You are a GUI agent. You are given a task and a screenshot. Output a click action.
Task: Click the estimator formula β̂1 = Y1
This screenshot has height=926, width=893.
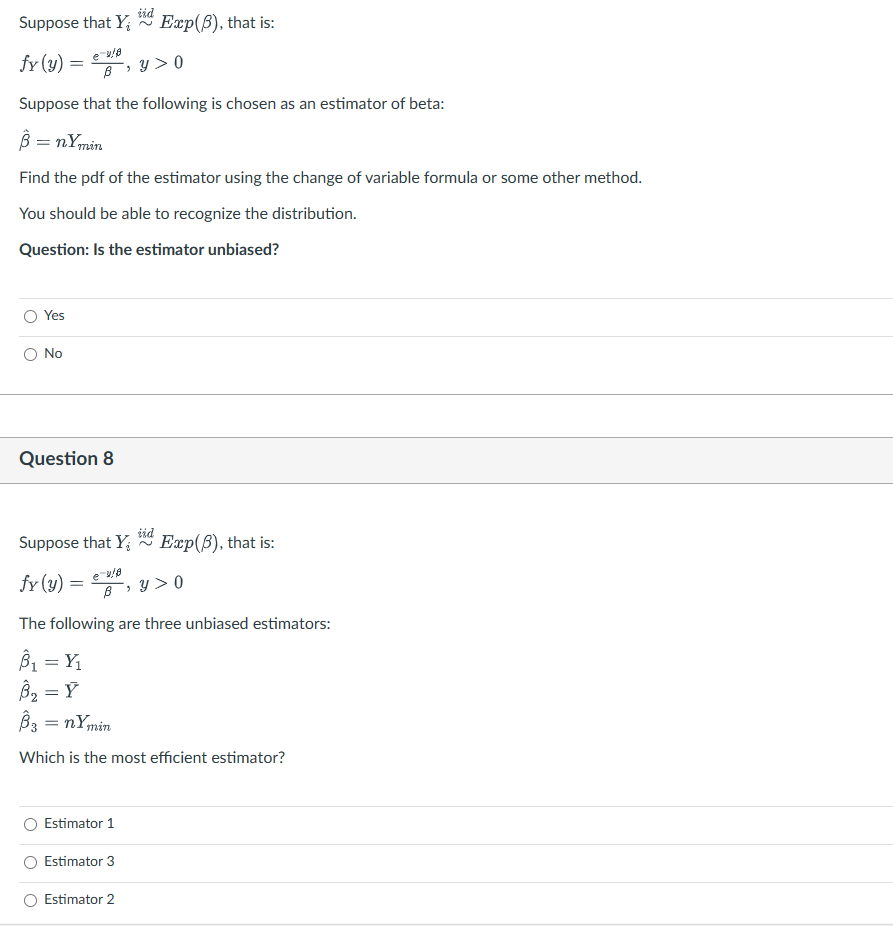(51, 661)
